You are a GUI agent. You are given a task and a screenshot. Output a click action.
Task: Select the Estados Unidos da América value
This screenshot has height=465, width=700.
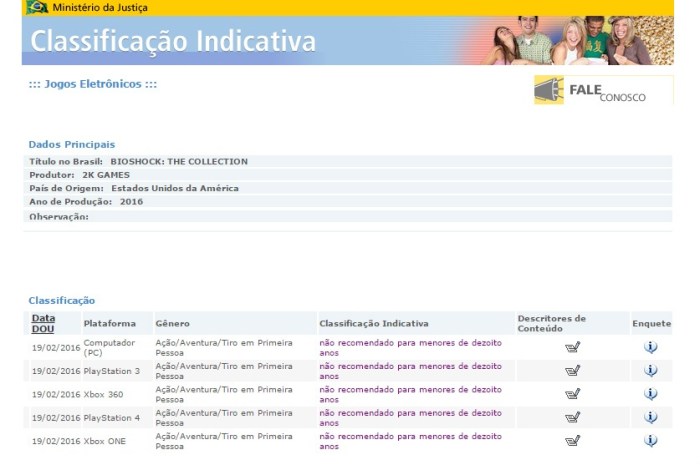click(x=175, y=188)
